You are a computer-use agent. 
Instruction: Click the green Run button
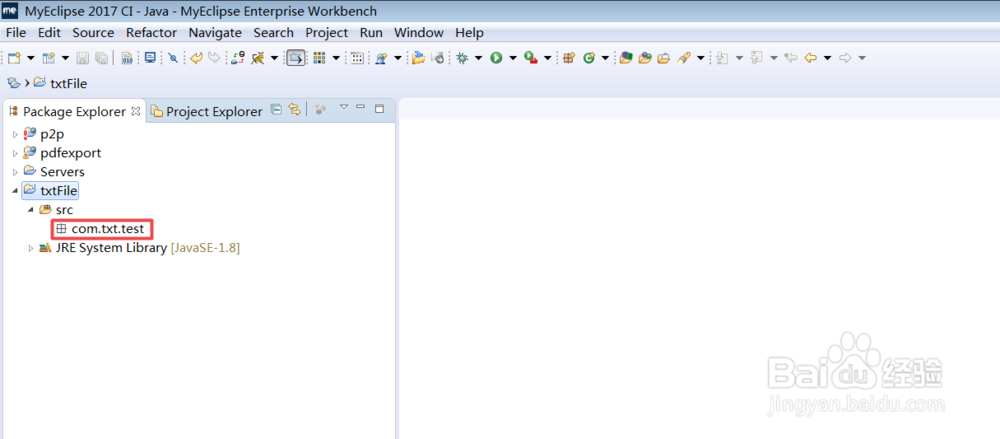click(x=496, y=58)
